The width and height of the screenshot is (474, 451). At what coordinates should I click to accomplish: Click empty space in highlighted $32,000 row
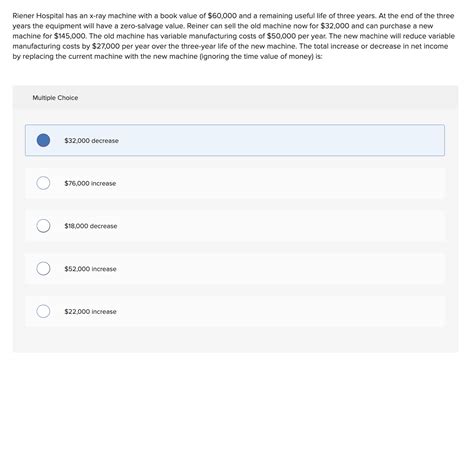[280, 140]
